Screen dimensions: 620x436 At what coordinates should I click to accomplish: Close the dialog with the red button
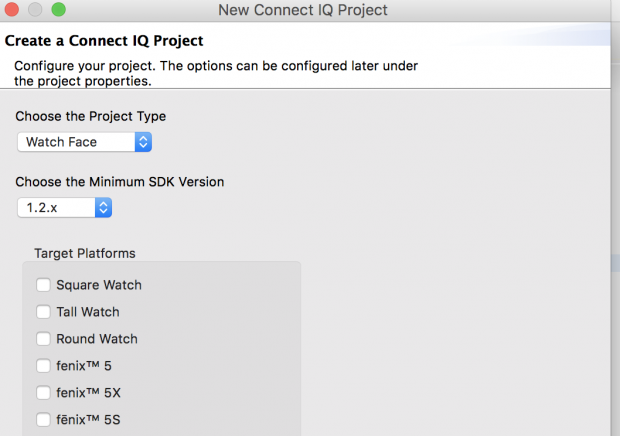pos(12,9)
